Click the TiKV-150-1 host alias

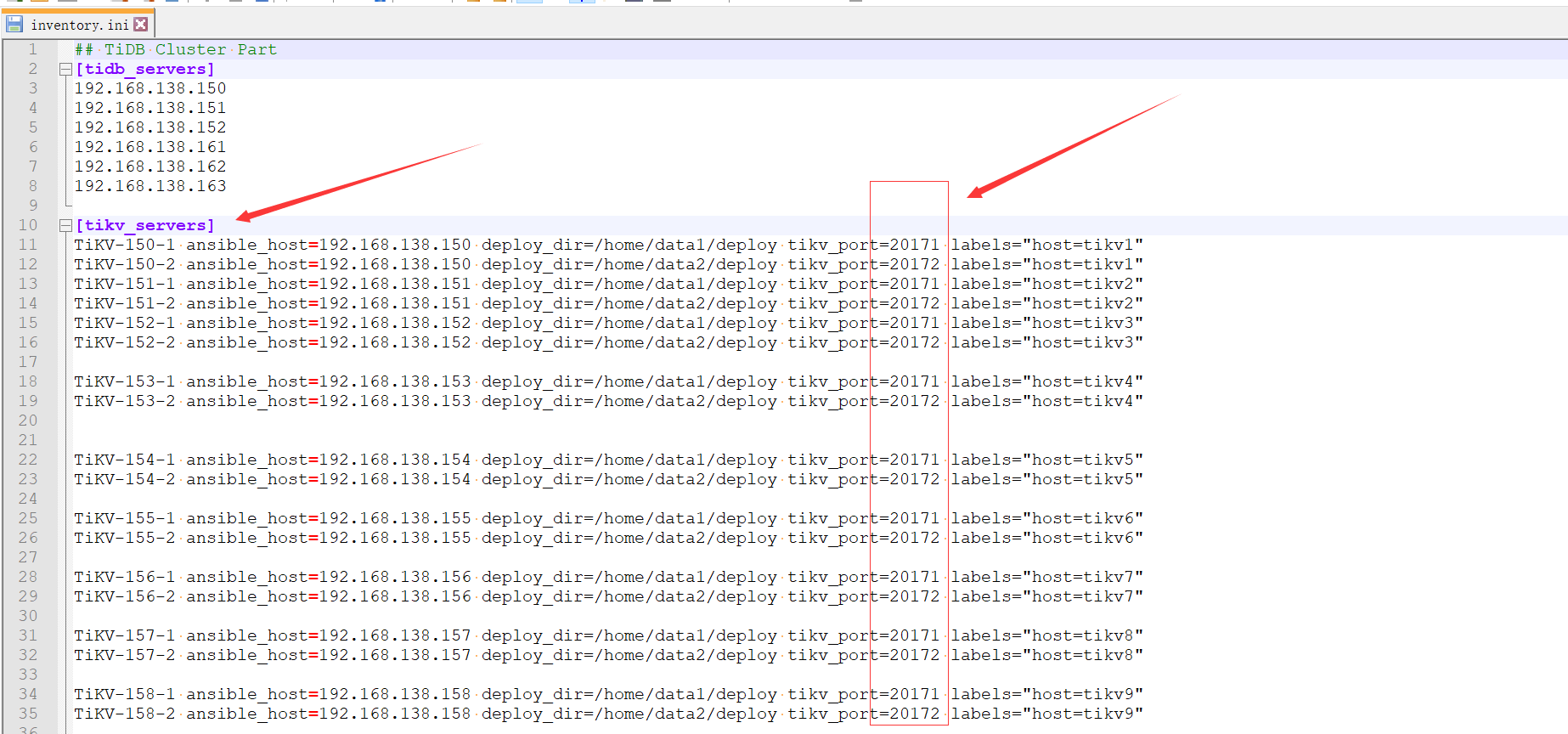click(x=125, y=245)
